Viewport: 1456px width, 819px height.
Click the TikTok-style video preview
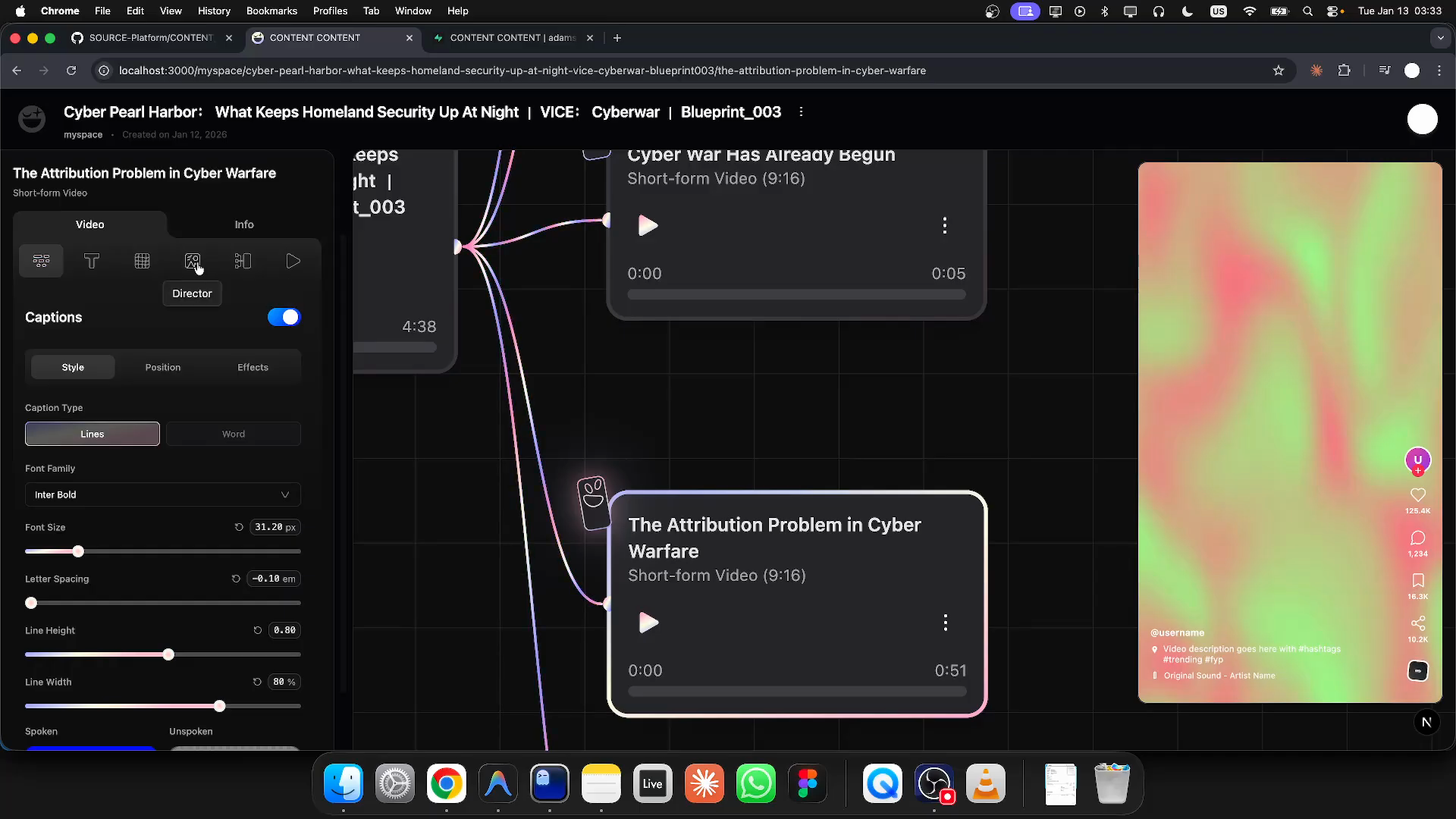coord(1290,432)
